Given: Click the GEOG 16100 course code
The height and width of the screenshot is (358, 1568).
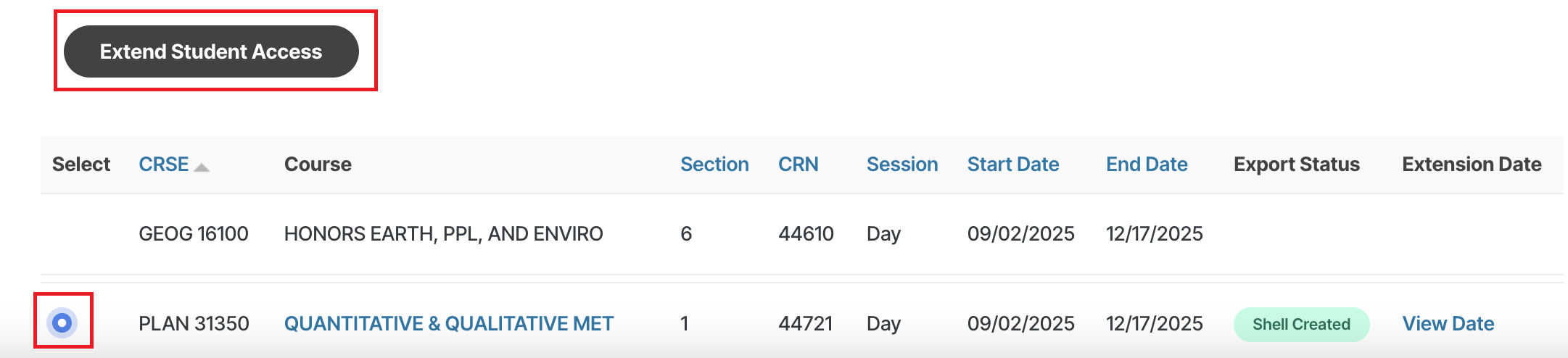Looking at the screenshot, I should point(194,233).
